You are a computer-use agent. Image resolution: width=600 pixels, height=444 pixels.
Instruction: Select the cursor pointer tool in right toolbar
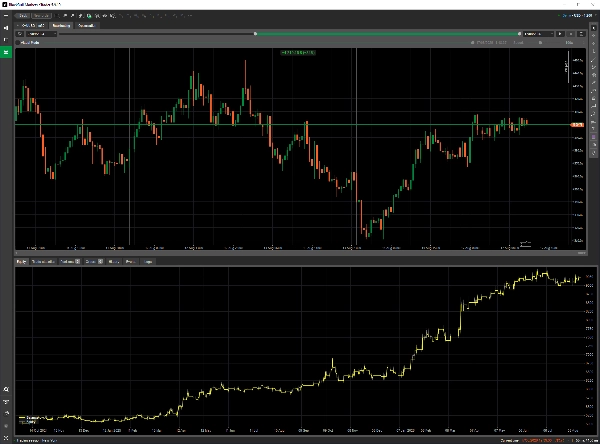pyautogui.click(x=594, y=28)
